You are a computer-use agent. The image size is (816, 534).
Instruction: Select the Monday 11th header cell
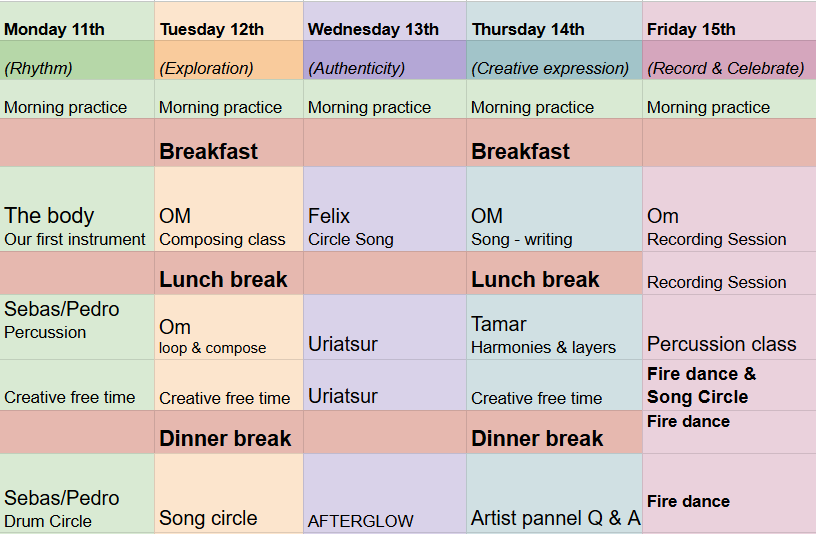[x=77, y=21]
